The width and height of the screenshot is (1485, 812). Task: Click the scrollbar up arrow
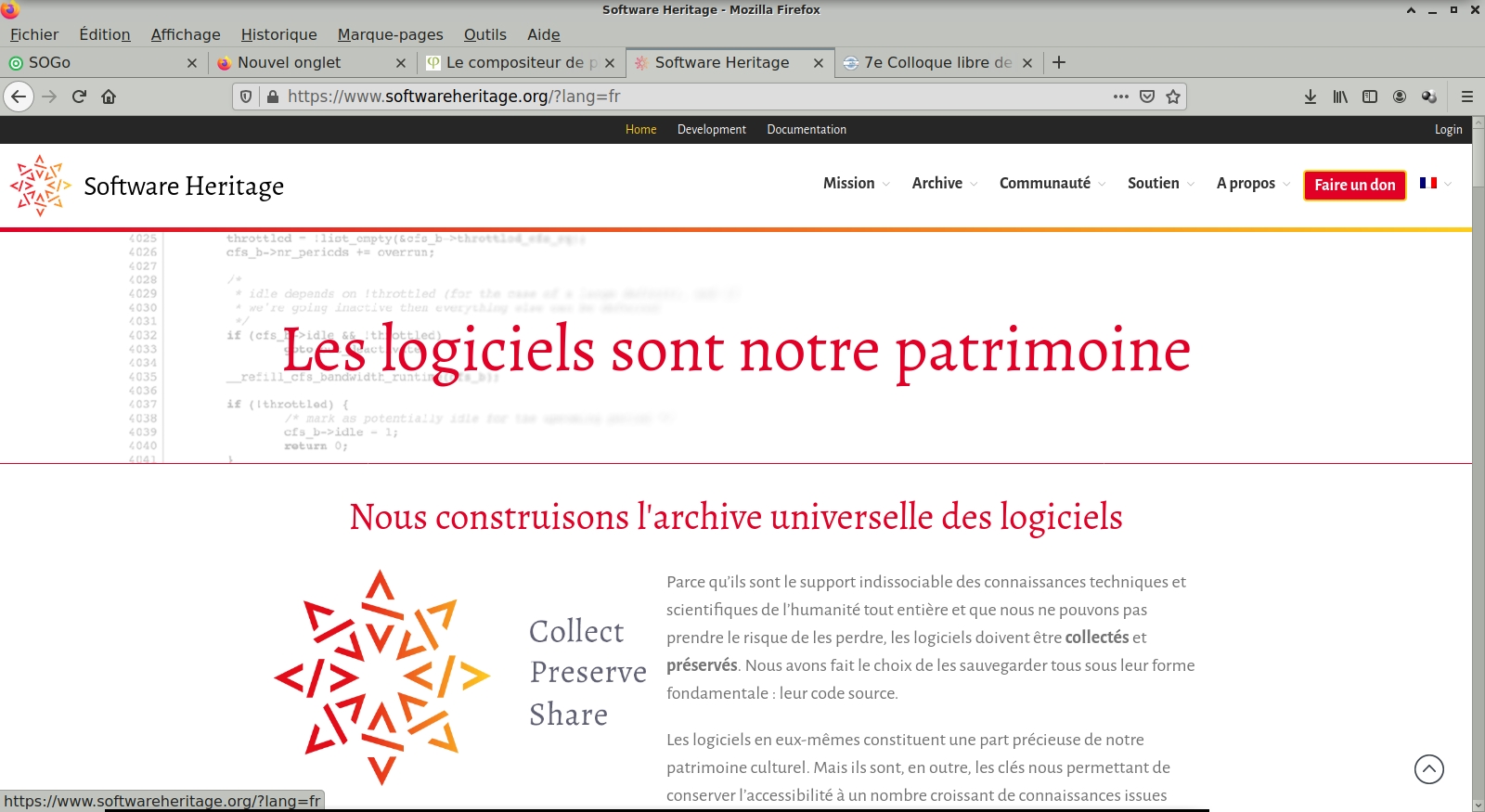pyautogui.click(x=1478, y=122)
